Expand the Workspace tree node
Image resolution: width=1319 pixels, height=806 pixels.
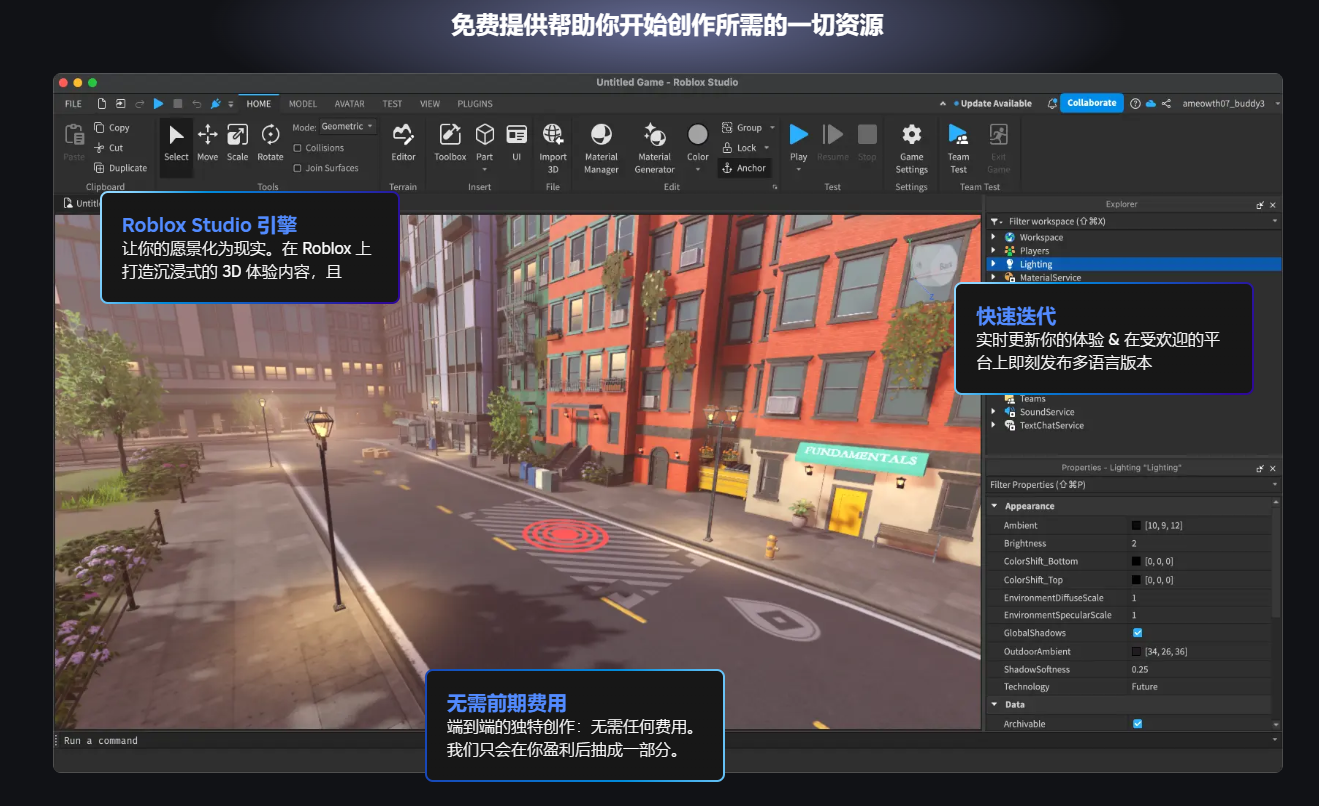coord(993,237)
